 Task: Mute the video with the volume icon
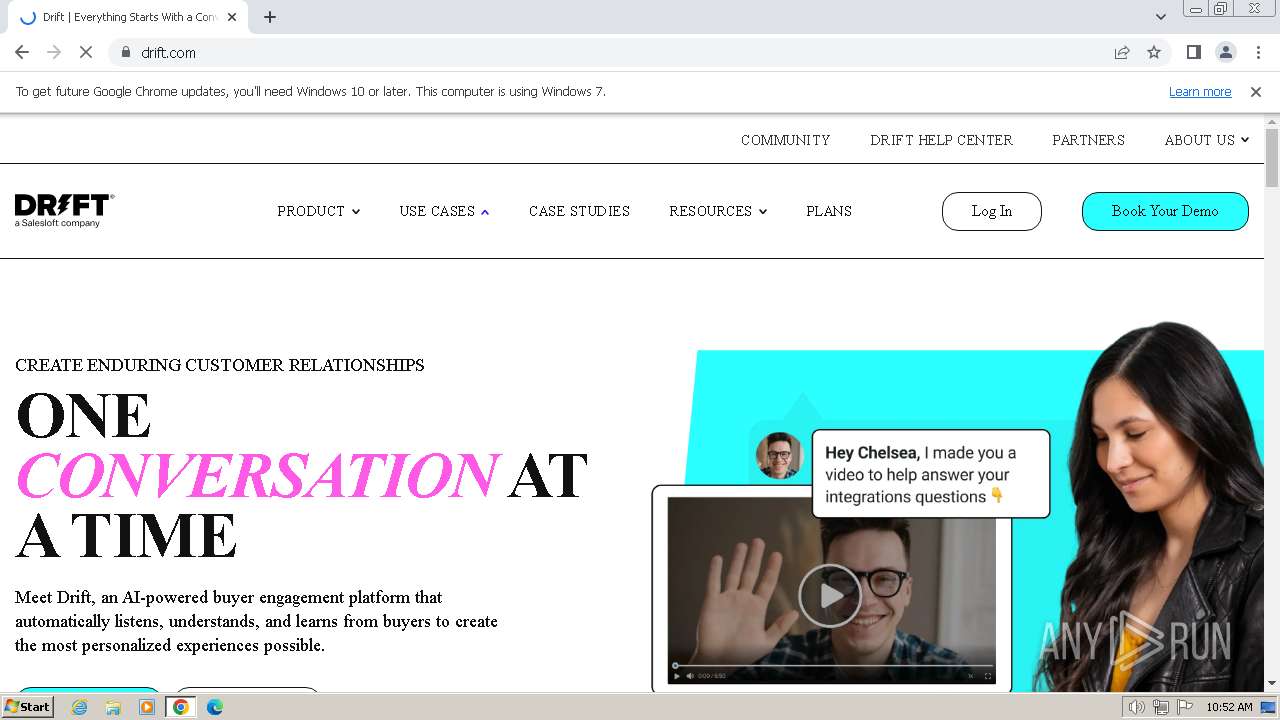point(690,676)
